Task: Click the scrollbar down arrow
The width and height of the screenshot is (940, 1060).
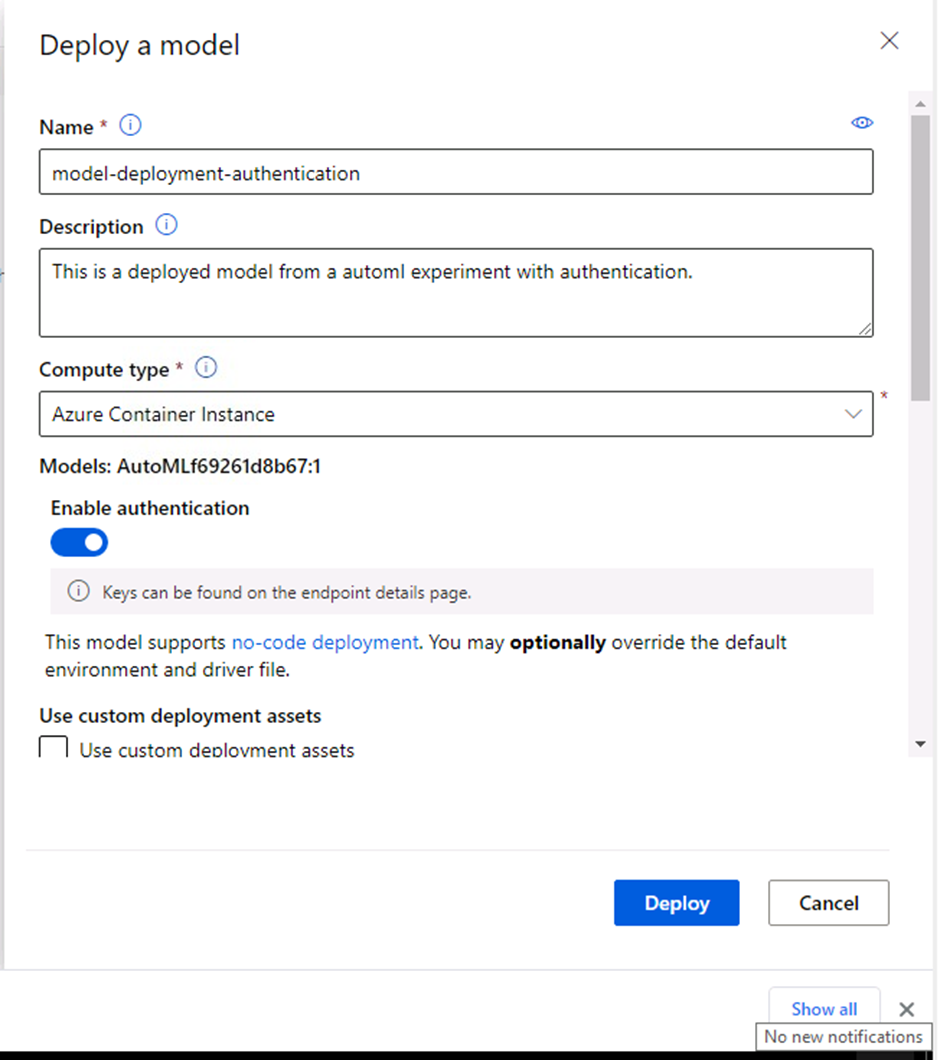Action: (x=920, y=744)
